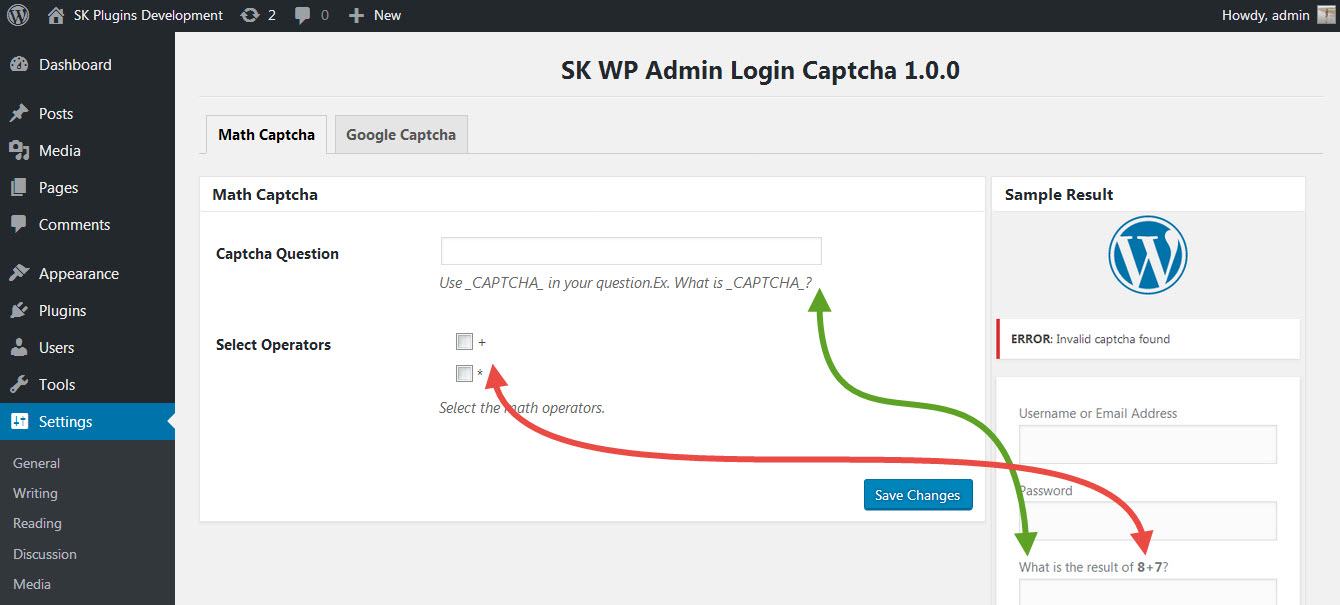1340x605 pixels.
Task: Click the Save Changes button
Action: click(918, 495)
